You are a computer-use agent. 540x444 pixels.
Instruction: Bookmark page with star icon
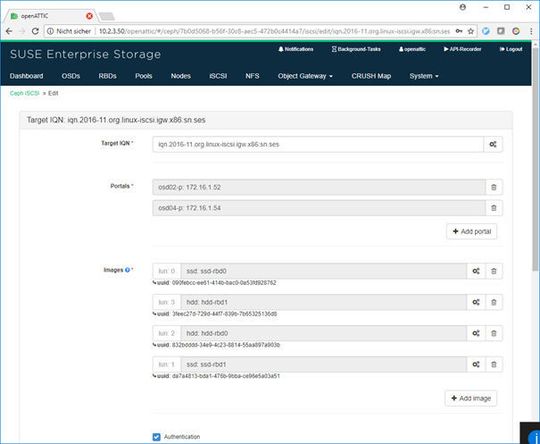(x=470, y=31)
